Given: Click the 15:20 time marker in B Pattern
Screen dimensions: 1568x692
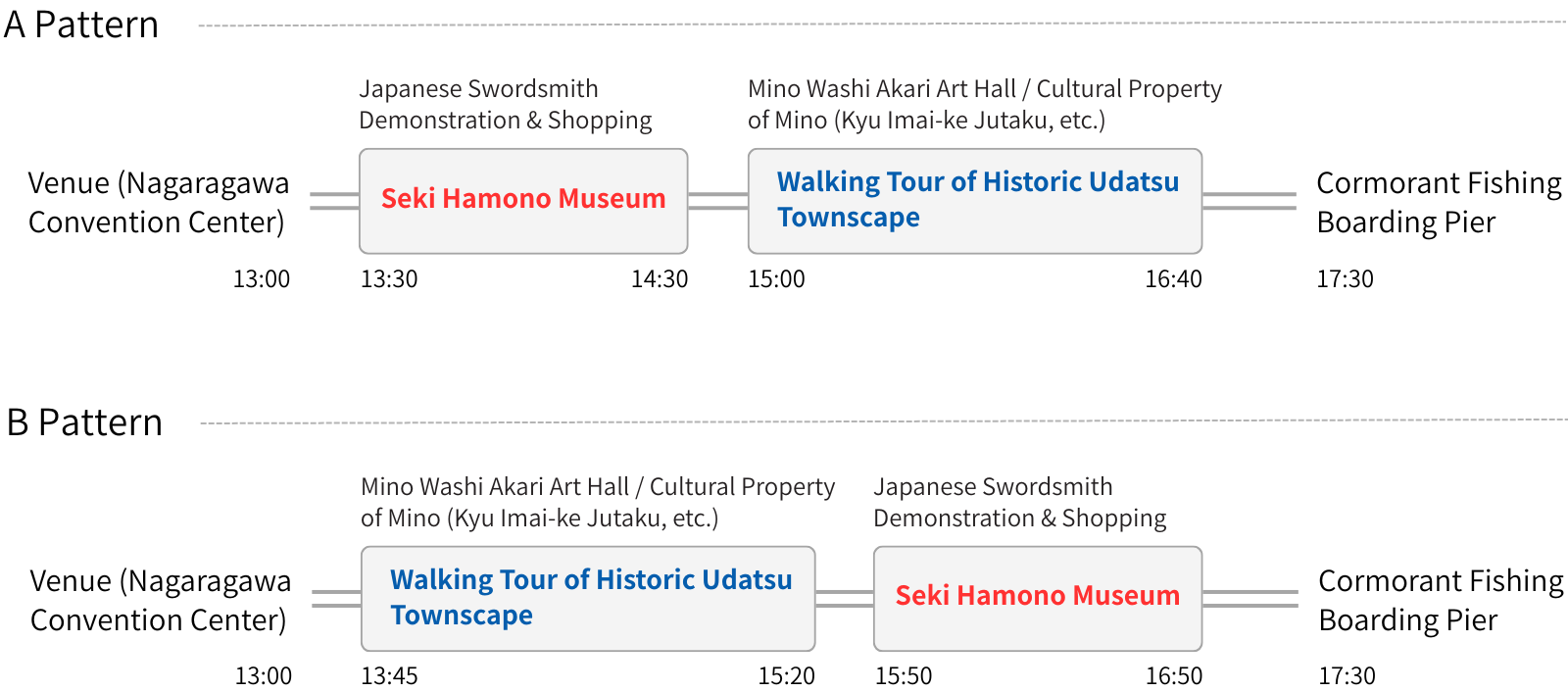Looking at the screenshot, I should coord(786,676).
